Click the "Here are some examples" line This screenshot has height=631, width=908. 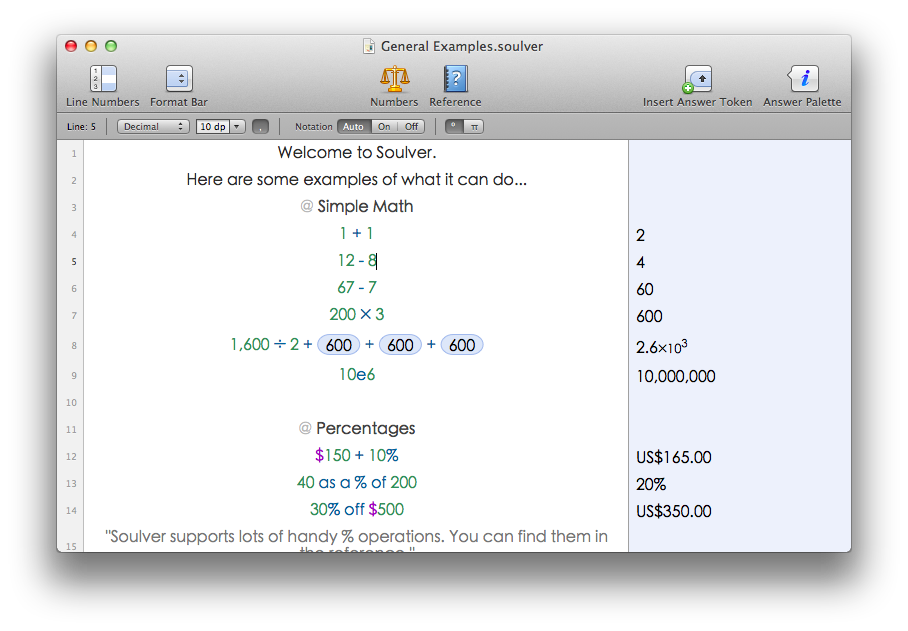point(357,179)
